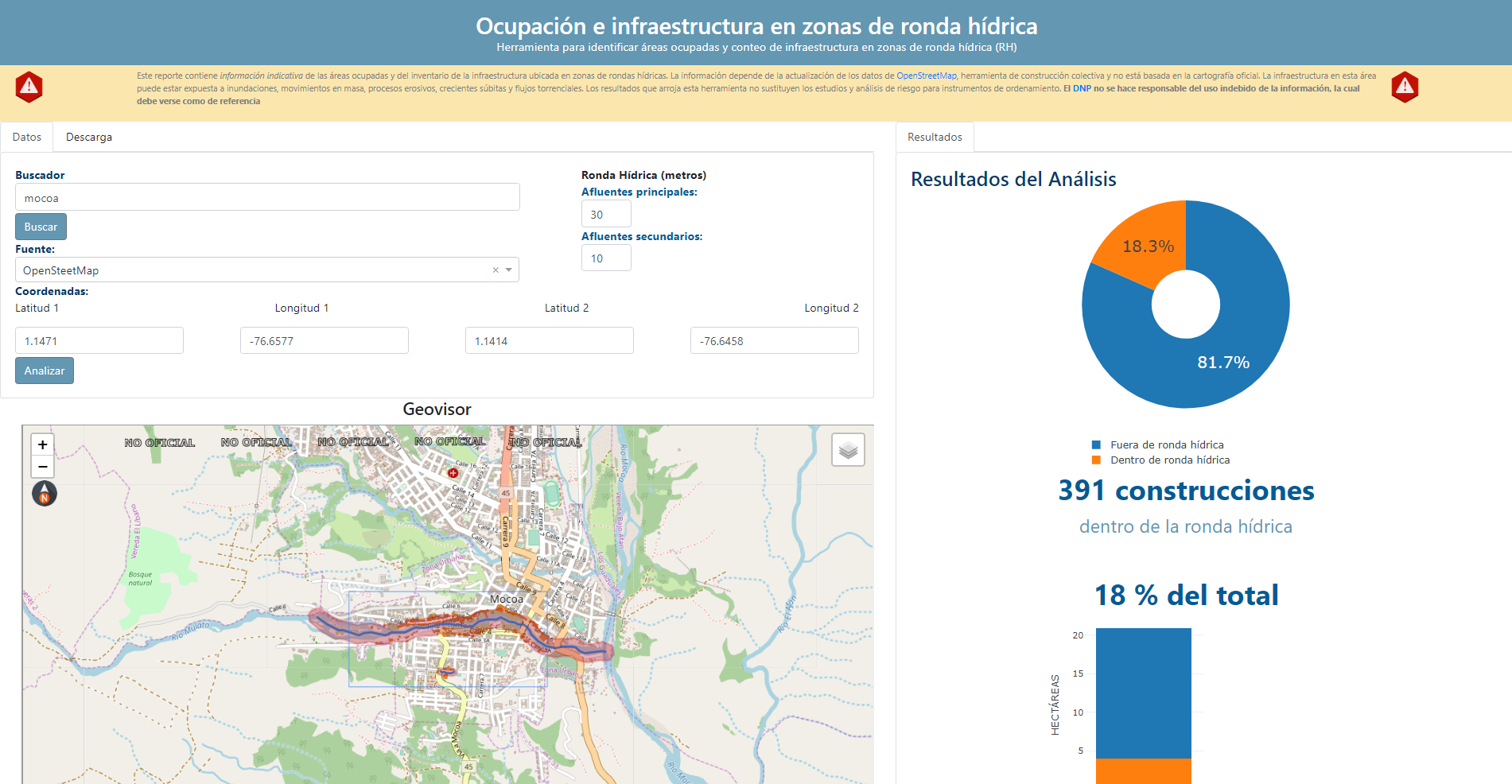
Task: Click the Mocoa label on the map
Action: click(x=507, y=599)
